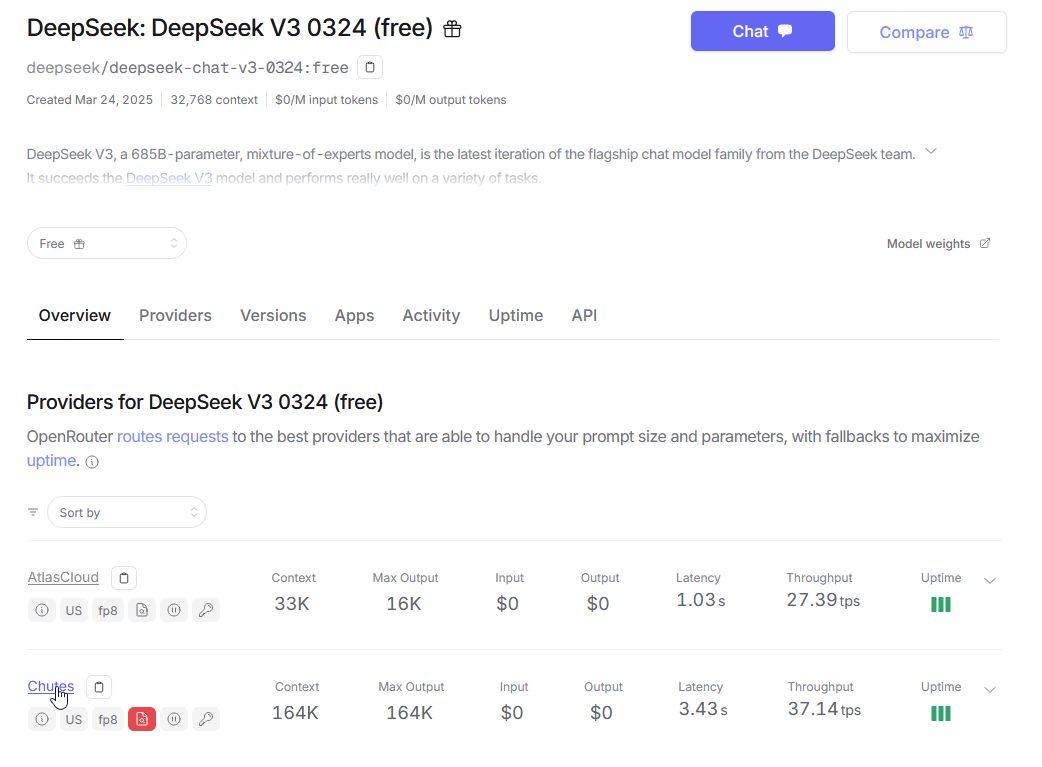
Task: Click the AtlasCloud pause icon
Action: point(173,609)
